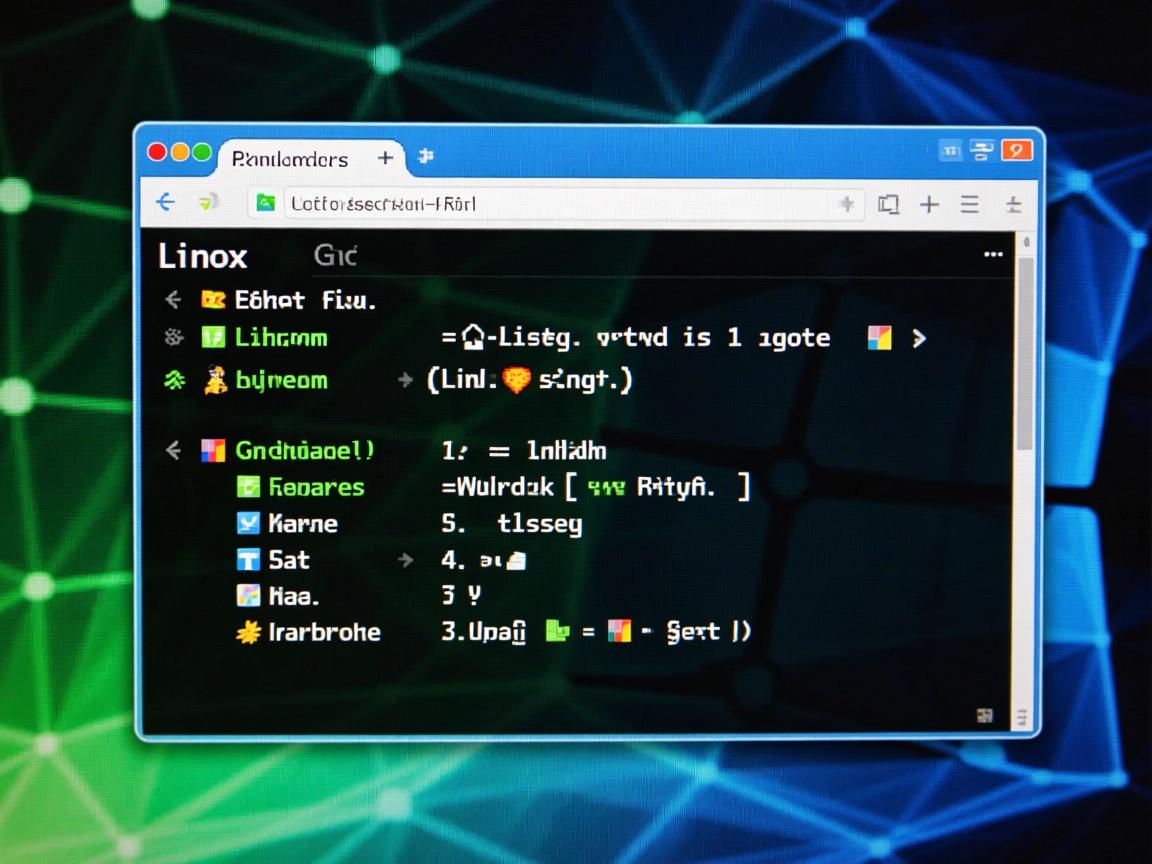Switch to the Panlanders tab

click(290, 158)
